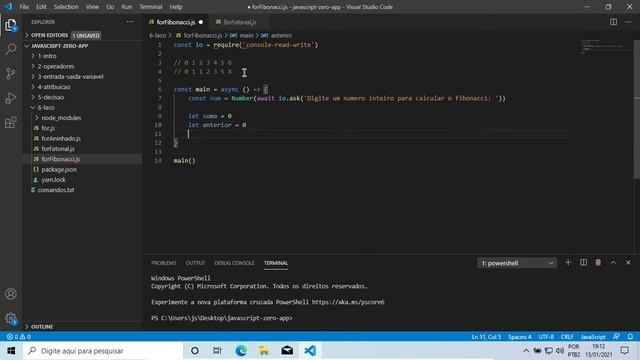
Task: Click the Explorer more actions ellipsis
Action: point(129,22)
